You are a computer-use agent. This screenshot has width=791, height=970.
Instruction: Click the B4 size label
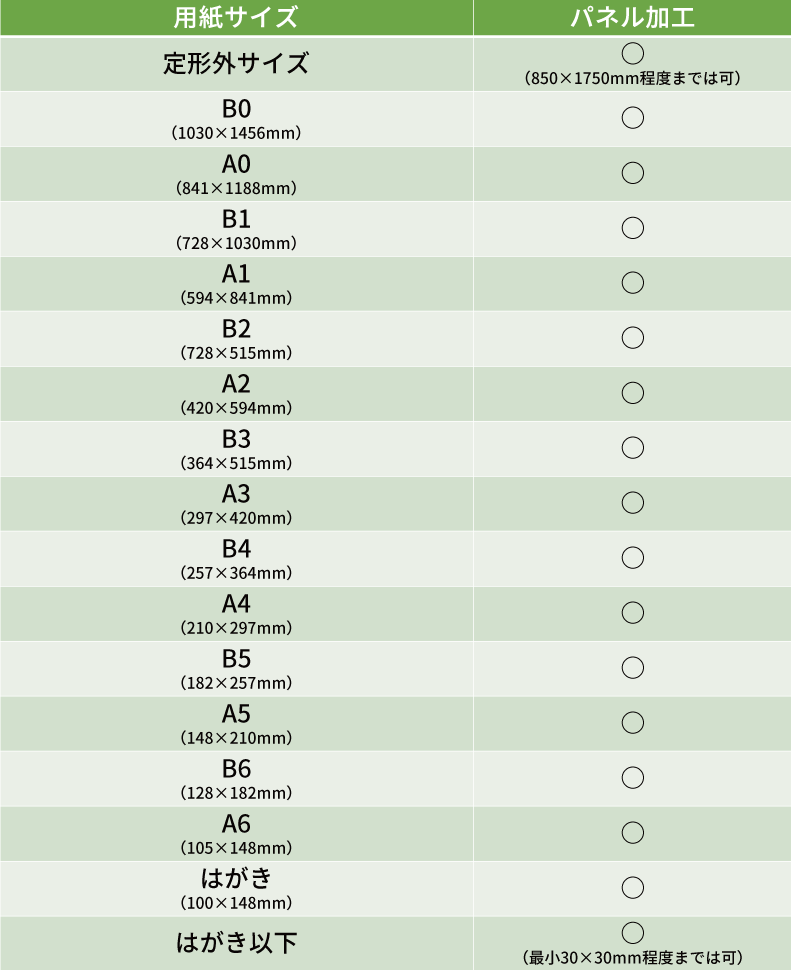[x=236, y=549]
